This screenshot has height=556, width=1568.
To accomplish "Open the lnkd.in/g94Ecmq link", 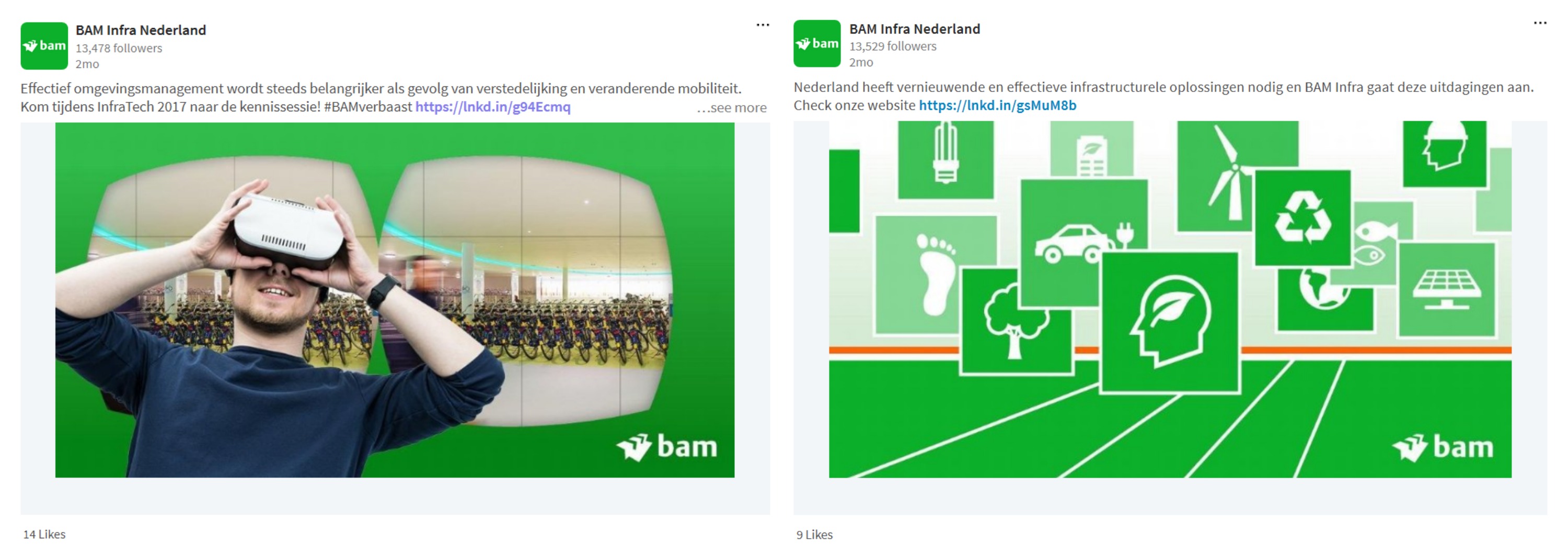I will pyautogui.click(x=493, y=107).
